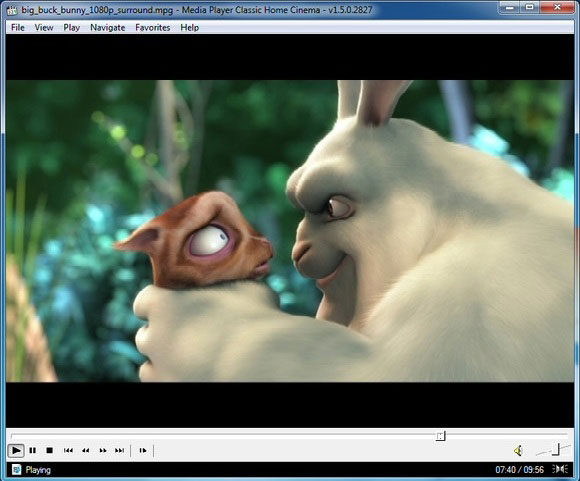The image size is (580, 481).
Task: Click the seek bar thumb marker
Action: (x=441, y=436)
